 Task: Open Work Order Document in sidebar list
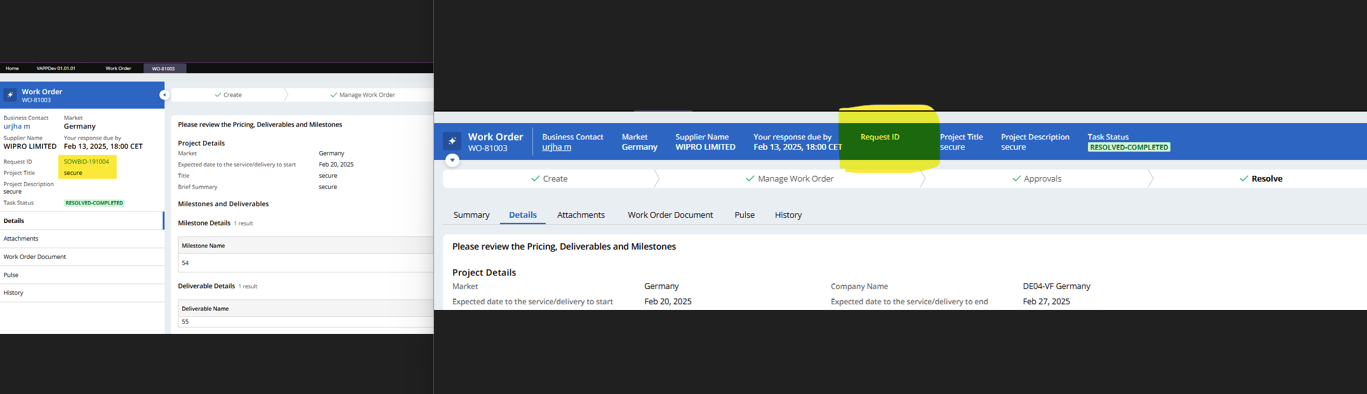(81, 257)
